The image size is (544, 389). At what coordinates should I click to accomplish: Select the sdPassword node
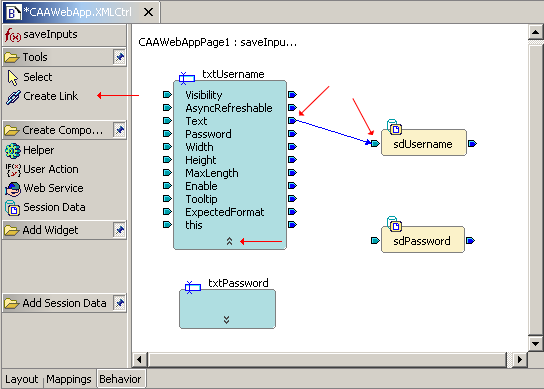click(x=423, y=240)
